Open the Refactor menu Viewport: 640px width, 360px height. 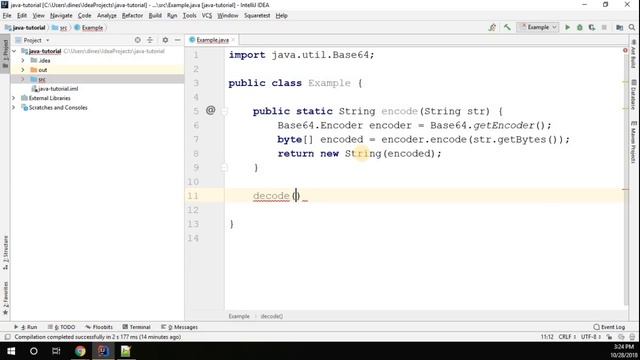(x=132, y=16)
